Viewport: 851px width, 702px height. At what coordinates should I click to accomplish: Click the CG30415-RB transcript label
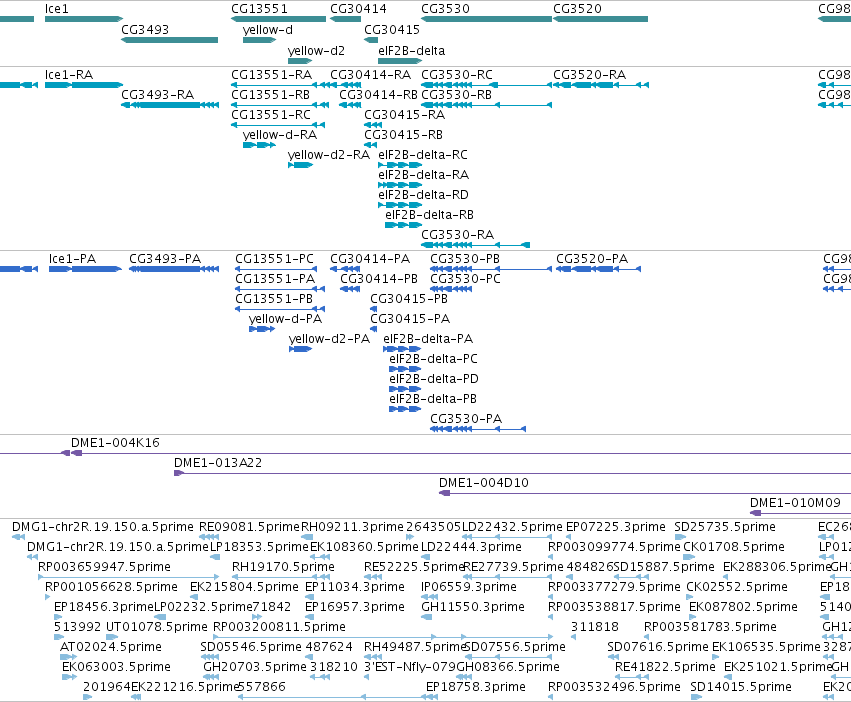pos(403,135)
